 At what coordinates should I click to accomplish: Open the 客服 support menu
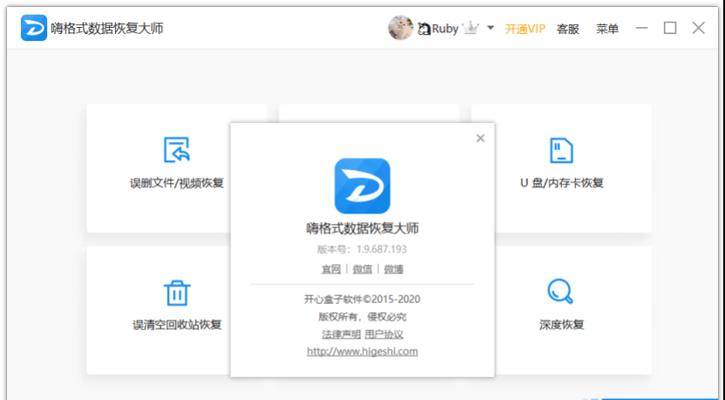[x=568, y=29]
